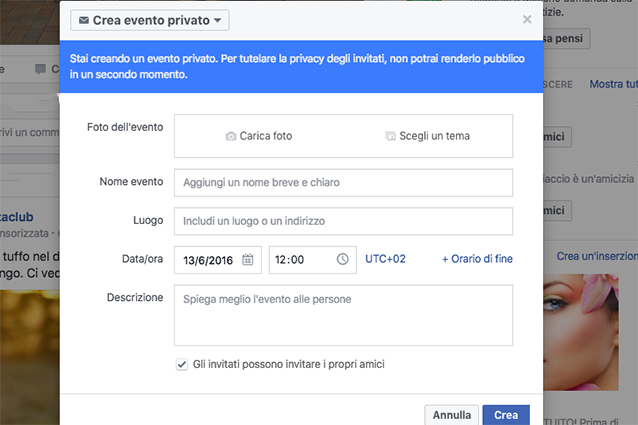Click the 12:00 time field
This screenshot has height=425, width=638.
pyautogui.click(x=312, y=259)
